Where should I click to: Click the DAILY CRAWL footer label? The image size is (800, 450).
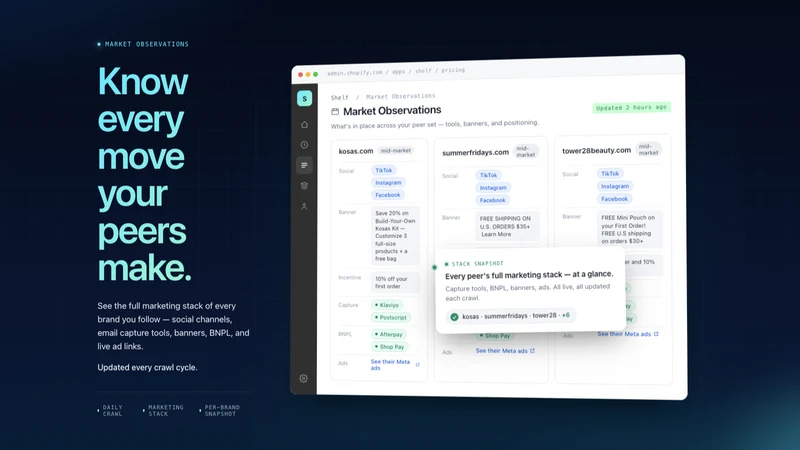click(x=113, y=411)
